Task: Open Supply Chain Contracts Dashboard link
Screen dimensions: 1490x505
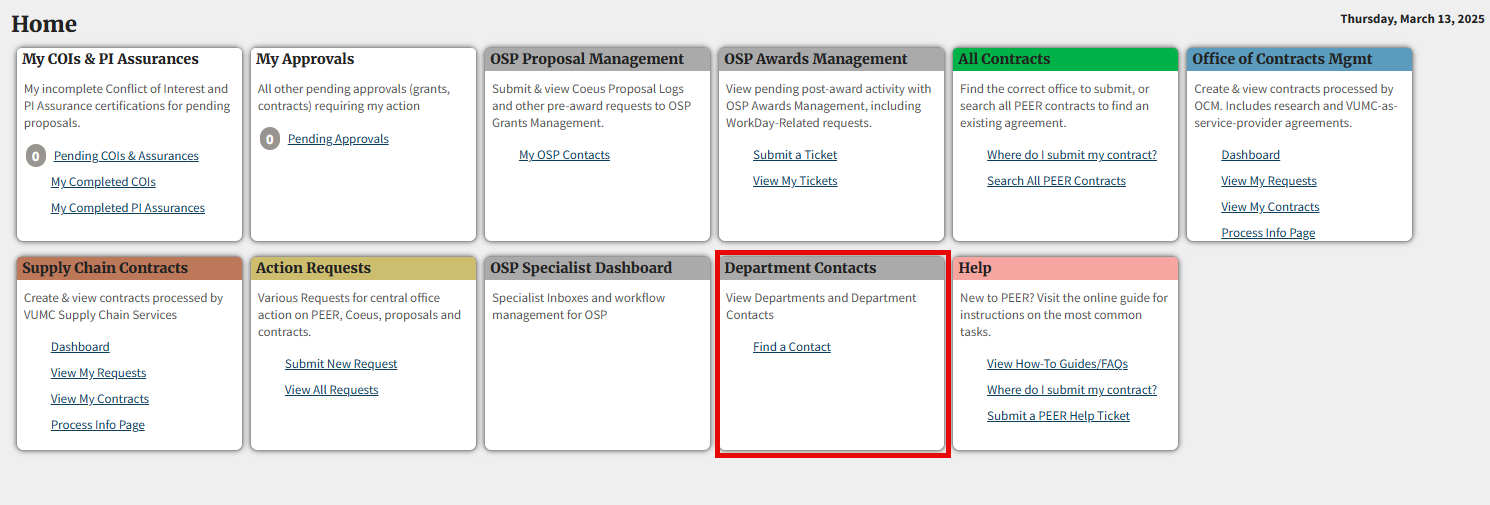Action: (x=80, y=347)
